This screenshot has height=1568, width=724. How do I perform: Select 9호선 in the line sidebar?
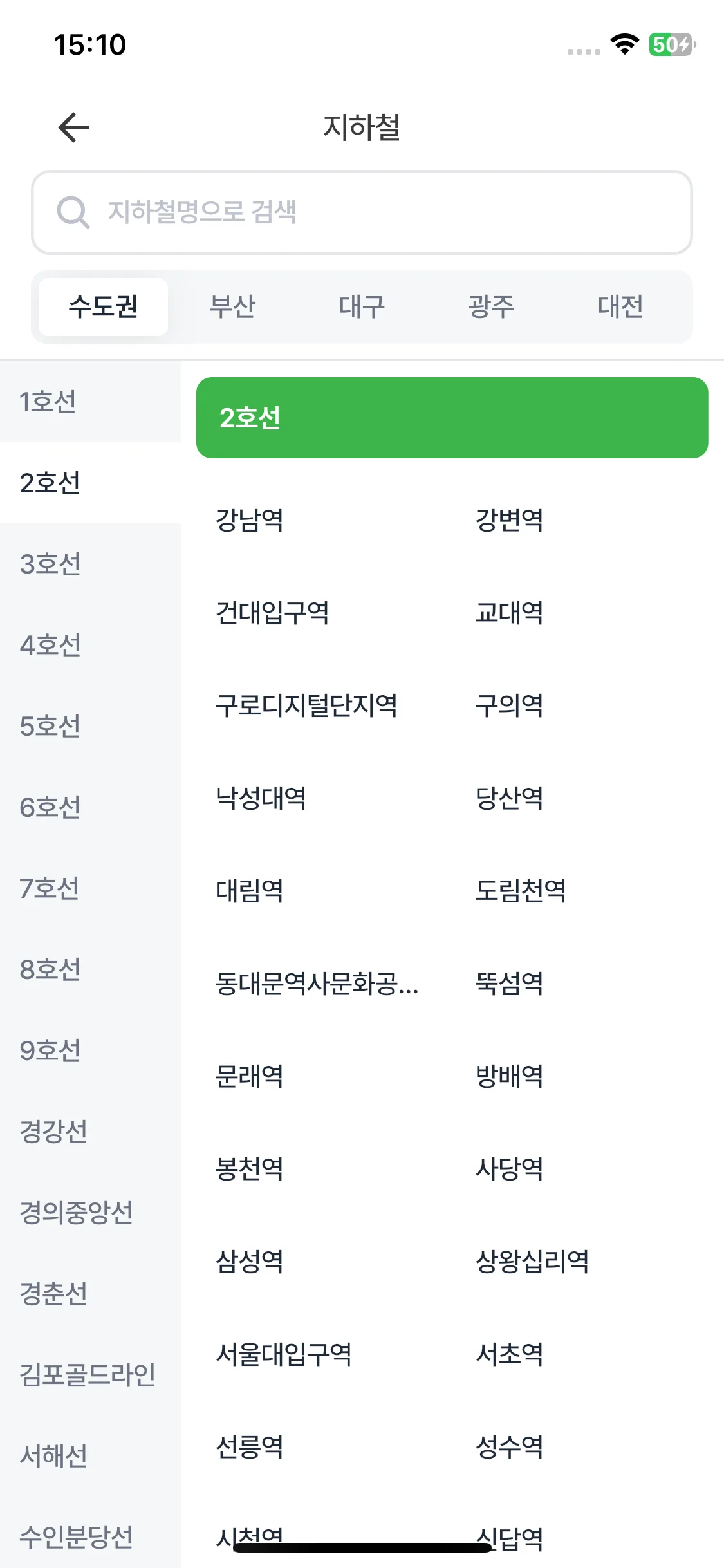[x=90, y=1050]
